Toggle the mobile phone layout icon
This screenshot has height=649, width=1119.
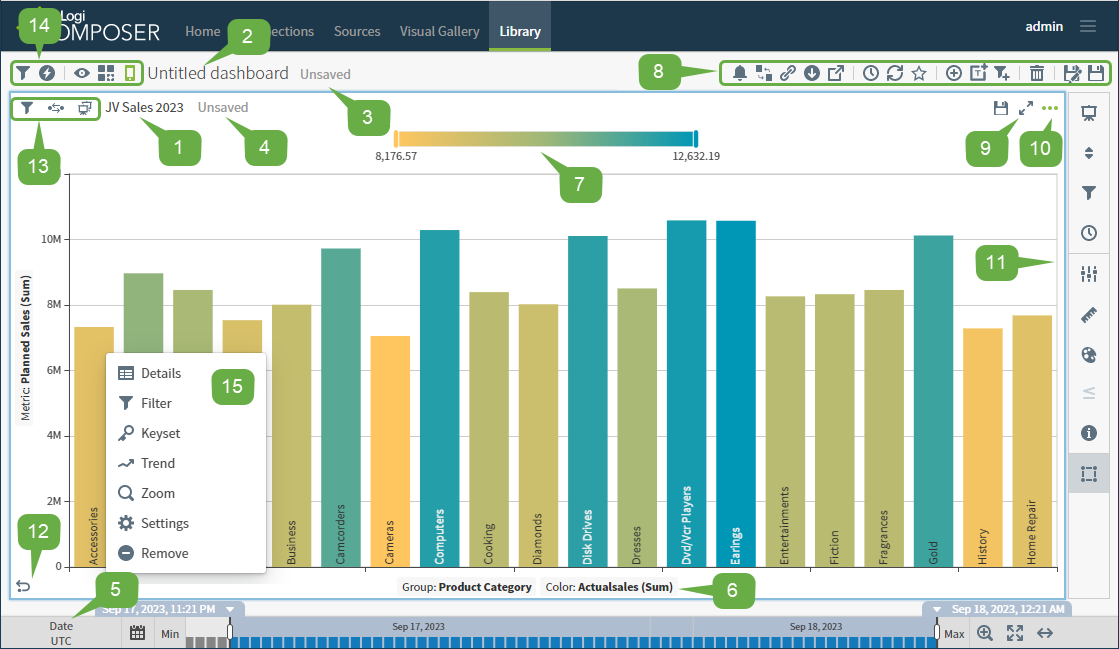pyautogui.click(x=130, y=73)
